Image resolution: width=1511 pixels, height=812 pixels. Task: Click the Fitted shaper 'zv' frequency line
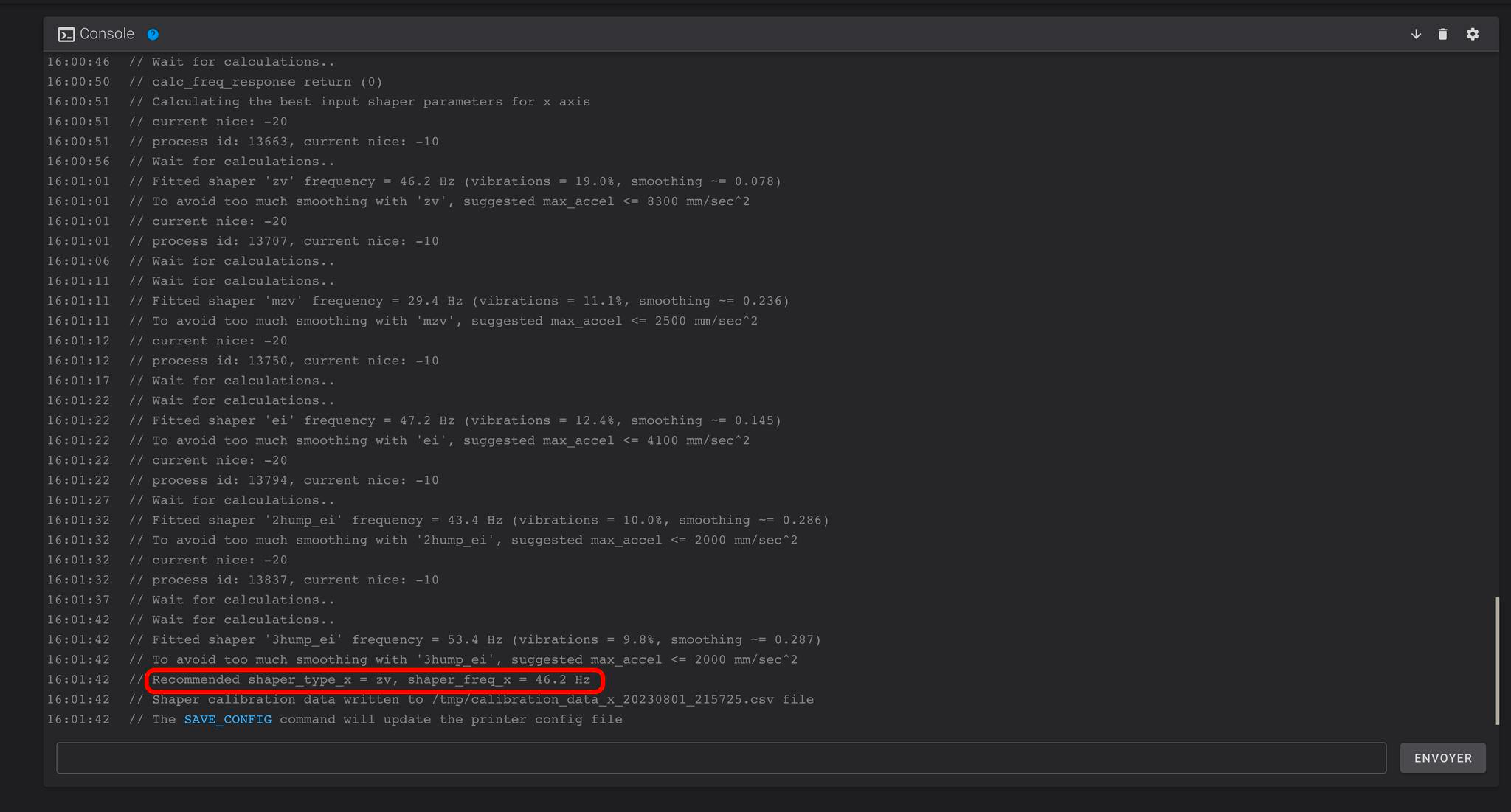[466, 181]
